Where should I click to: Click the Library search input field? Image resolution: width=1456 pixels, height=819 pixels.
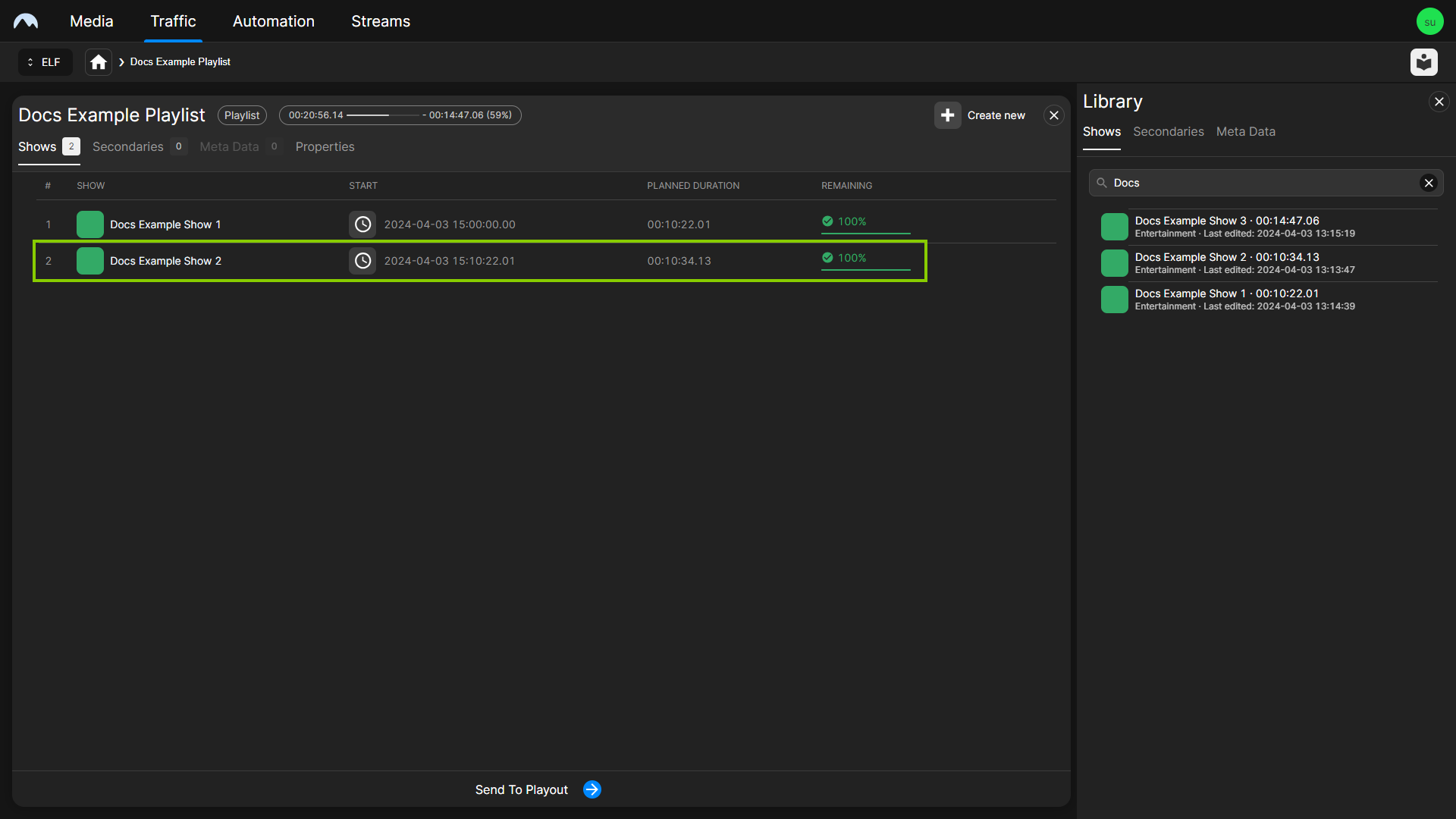1259,183
